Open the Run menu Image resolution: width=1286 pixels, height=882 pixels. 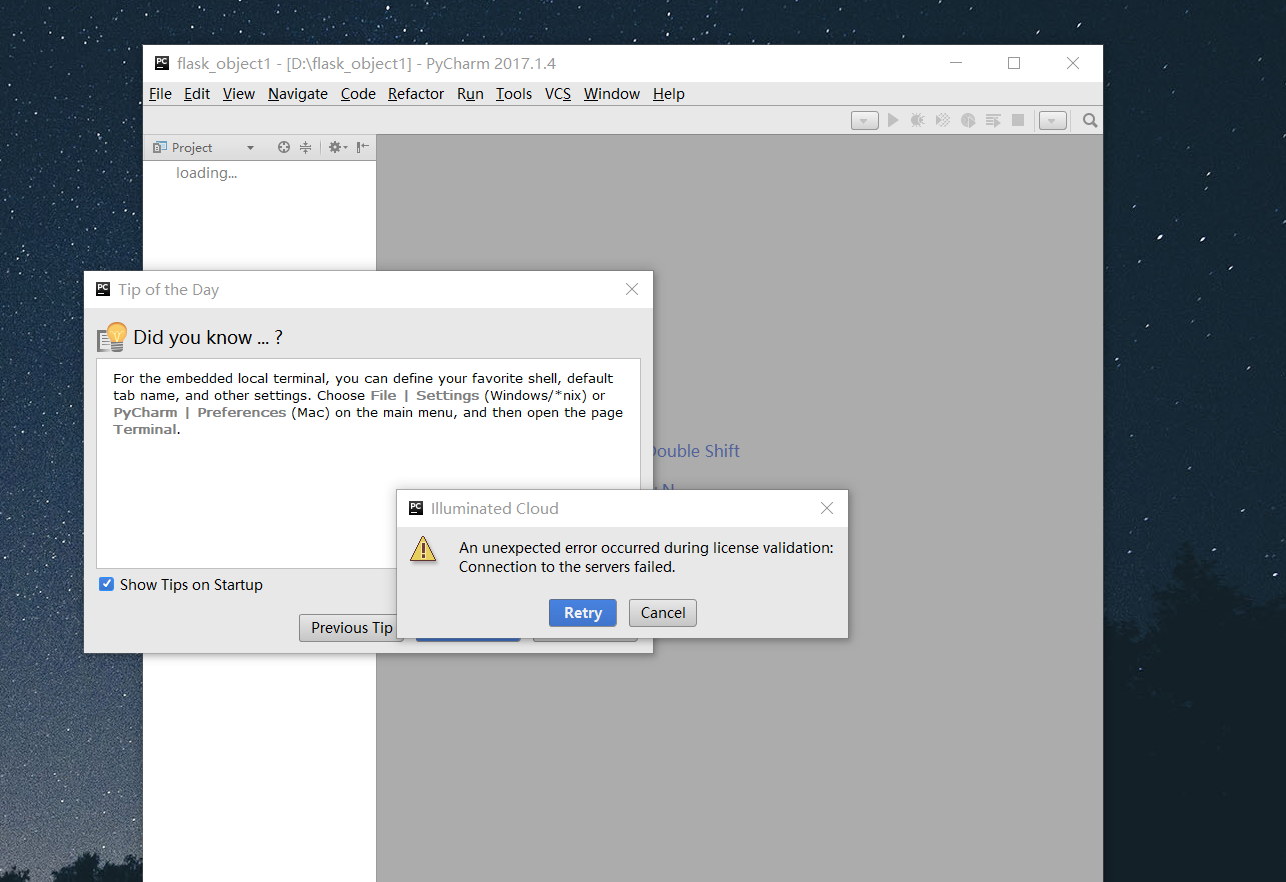pyautogui.click(x=470, y=94)
